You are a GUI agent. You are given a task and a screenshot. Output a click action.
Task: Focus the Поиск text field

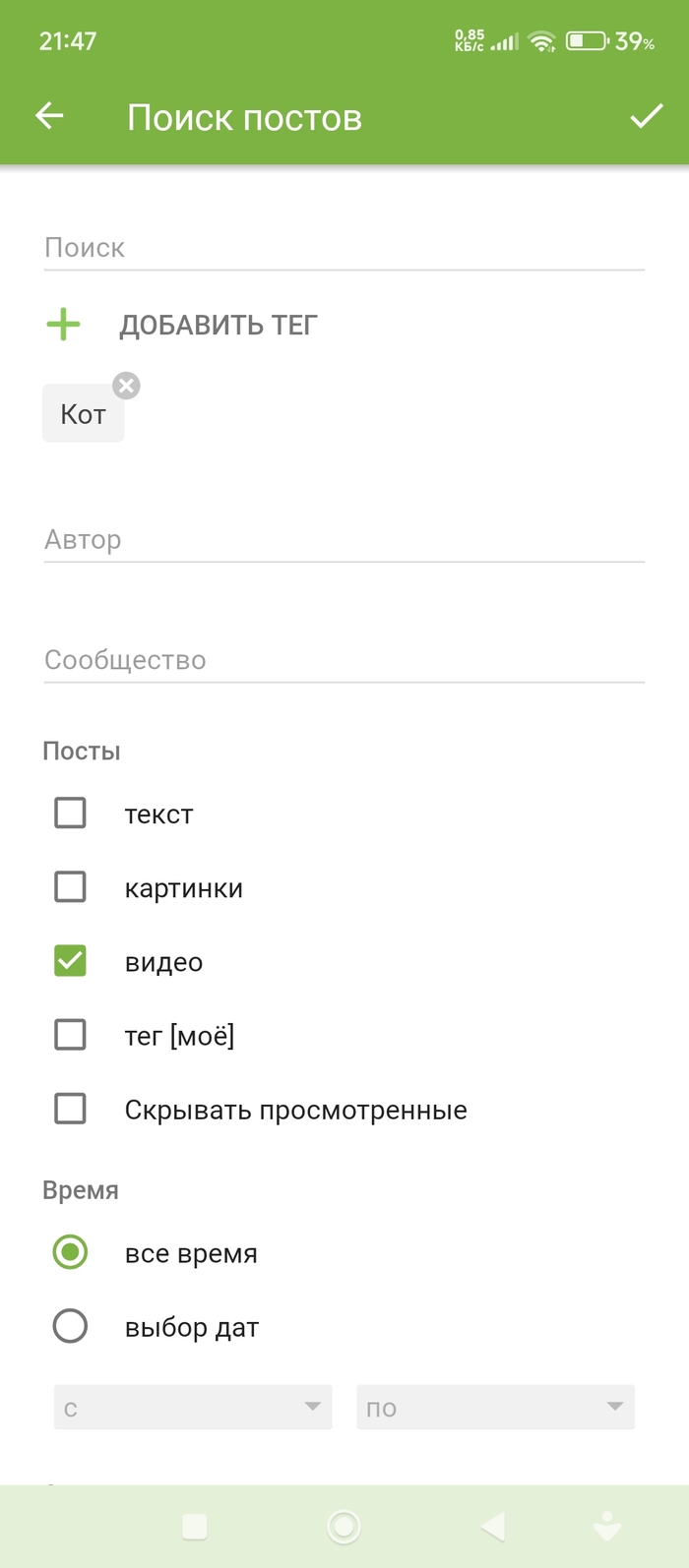click(x=344, y=248)
